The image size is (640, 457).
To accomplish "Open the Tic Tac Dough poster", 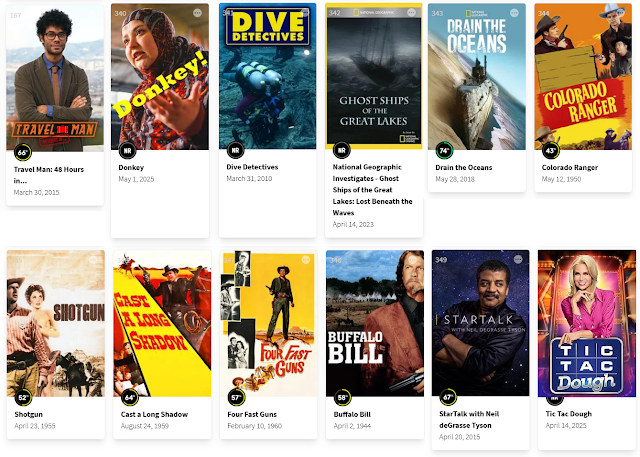I will (587, 324).
